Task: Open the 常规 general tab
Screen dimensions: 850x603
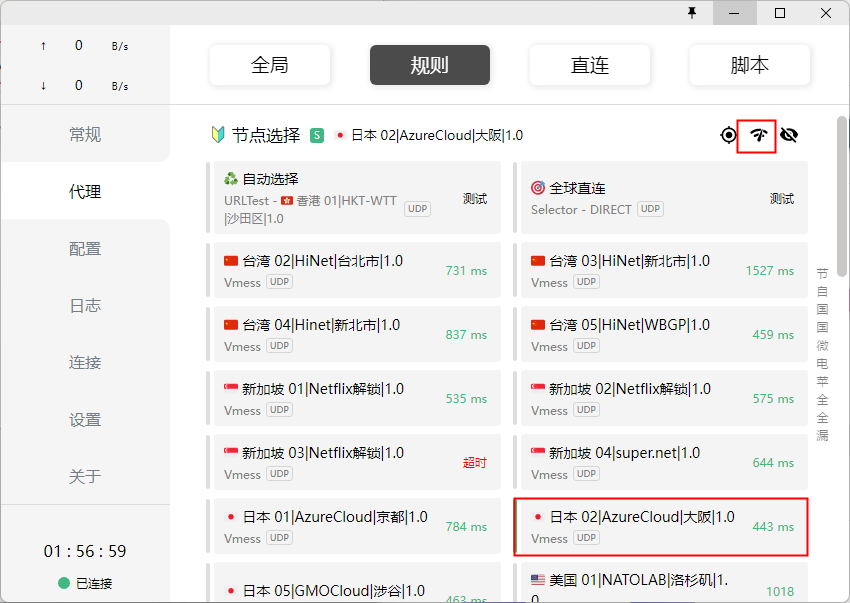Action: pyautogui.click(x=85, y=134)
